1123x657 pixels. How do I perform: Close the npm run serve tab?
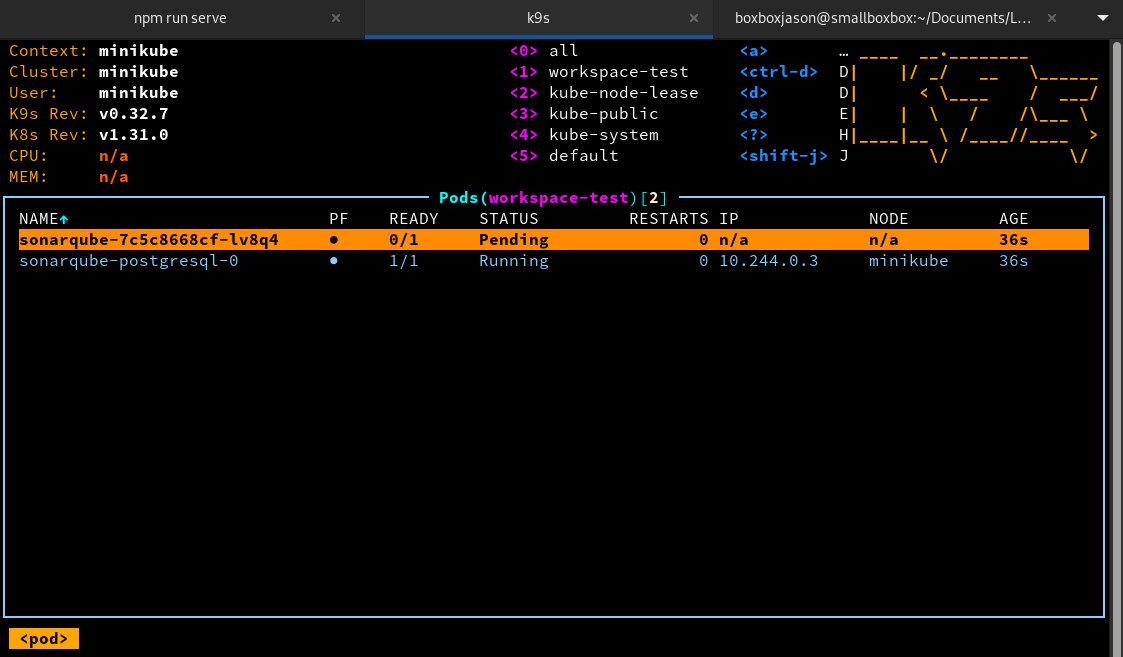(336, 19)
